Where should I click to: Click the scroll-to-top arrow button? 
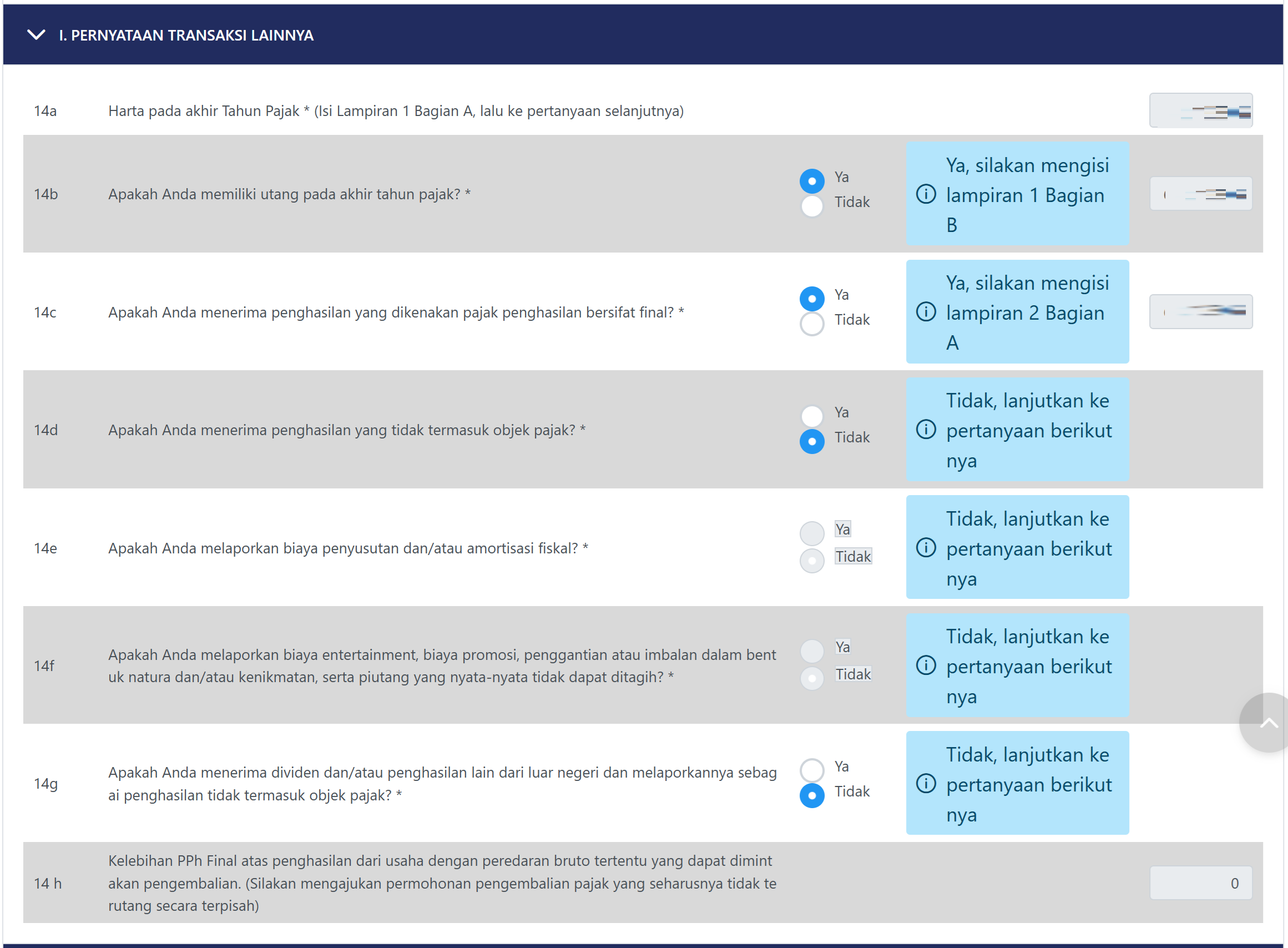click(x=1268, y=723)
